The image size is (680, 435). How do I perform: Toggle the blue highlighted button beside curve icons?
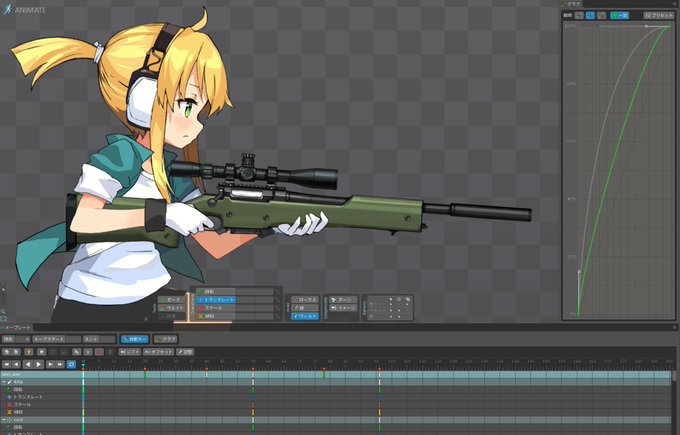point(620,15)
